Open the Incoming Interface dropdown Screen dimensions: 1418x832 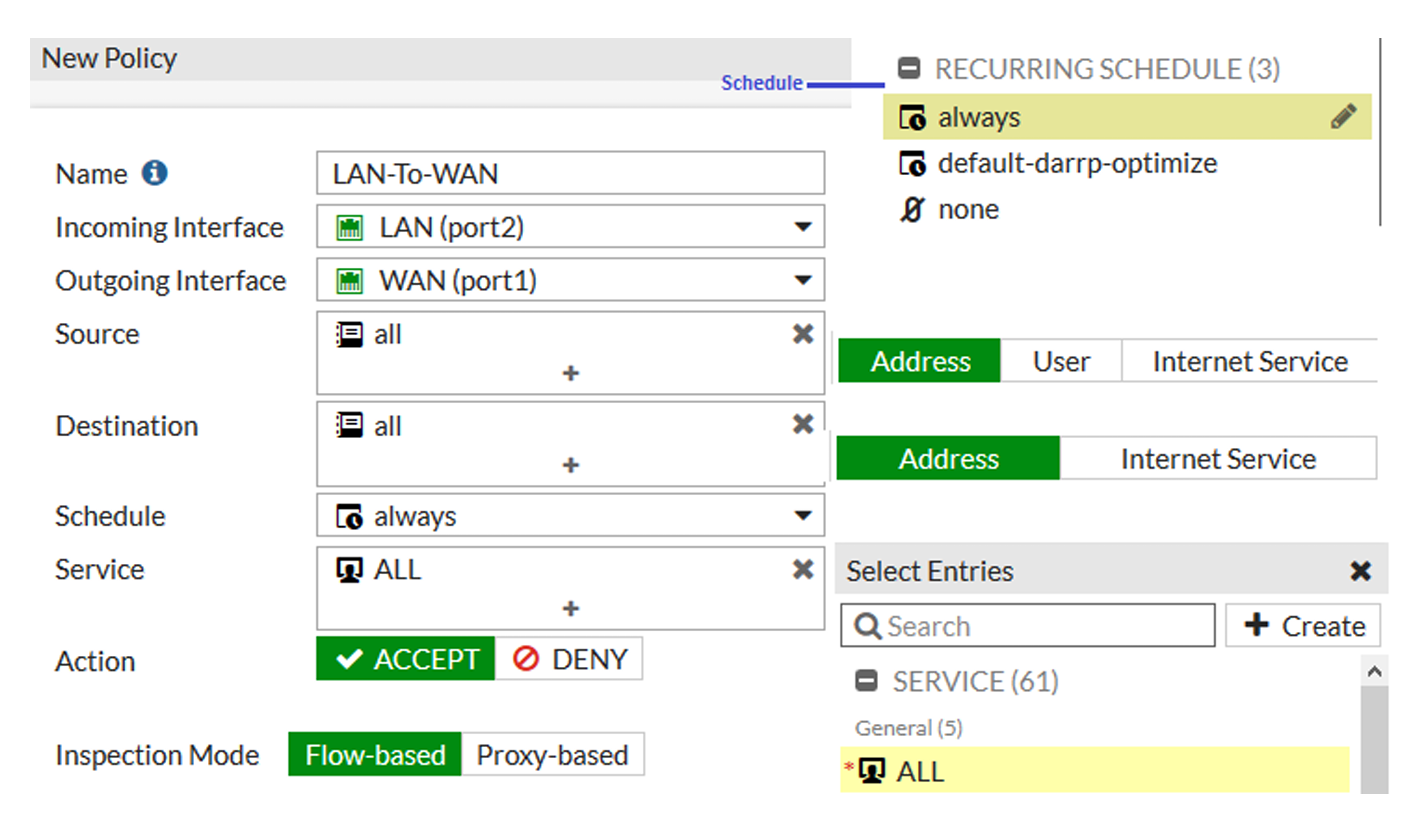click(x=802, y=228)
